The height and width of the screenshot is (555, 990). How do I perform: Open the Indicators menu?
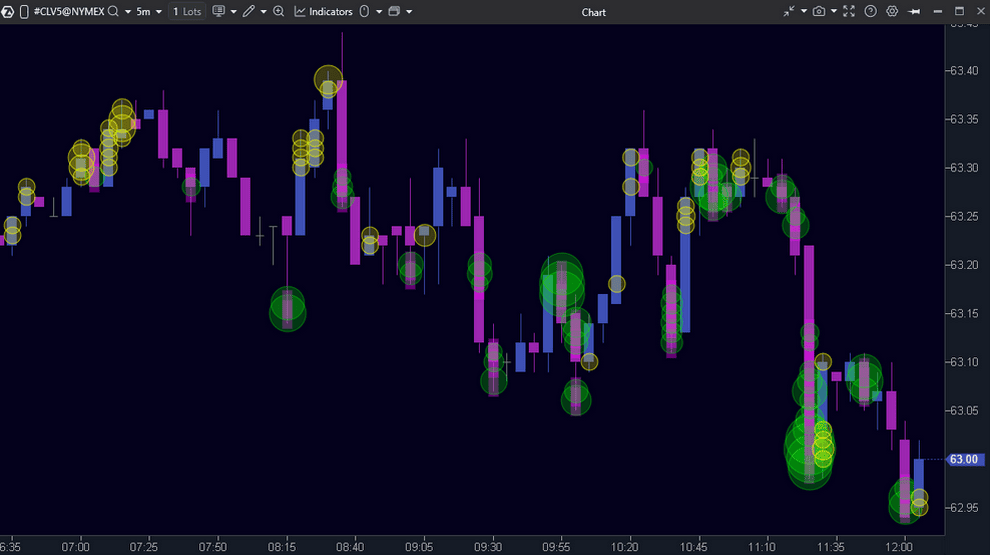(323, 12)
